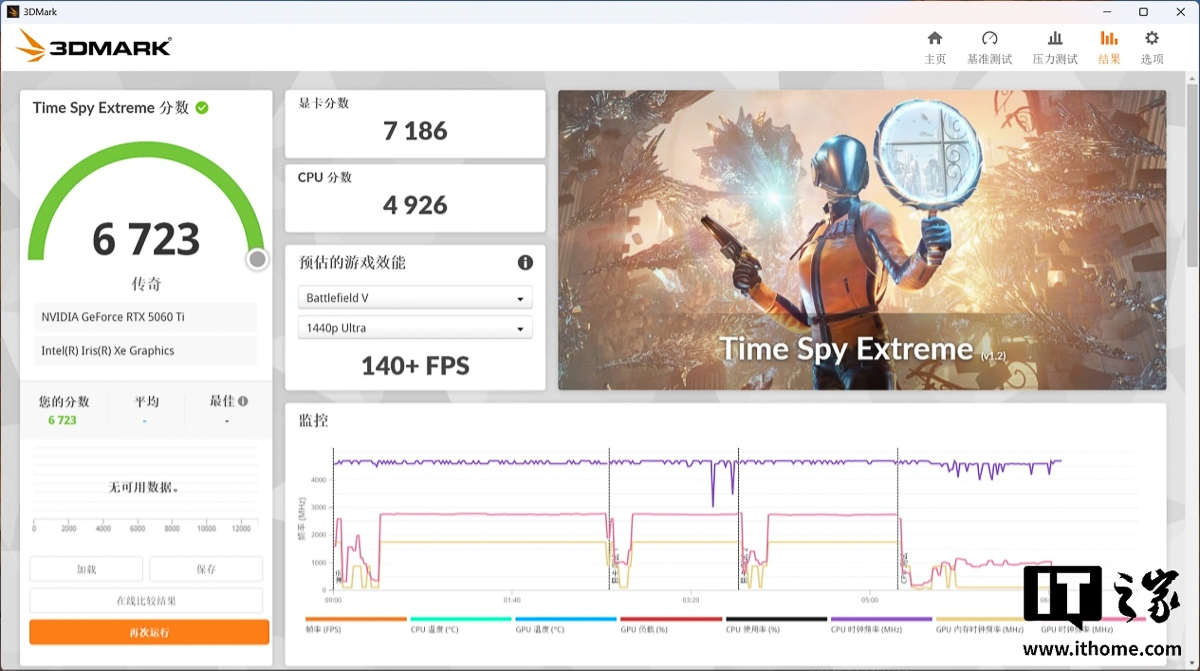Open the Battlefield V game dropdown
The width and height of the screenshot is (1200, 671).
point(414,297)
